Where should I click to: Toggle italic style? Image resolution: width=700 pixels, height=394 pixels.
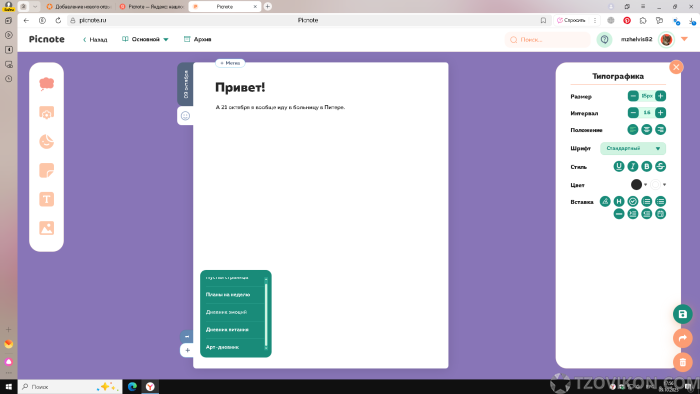click(x=633, y=166)
